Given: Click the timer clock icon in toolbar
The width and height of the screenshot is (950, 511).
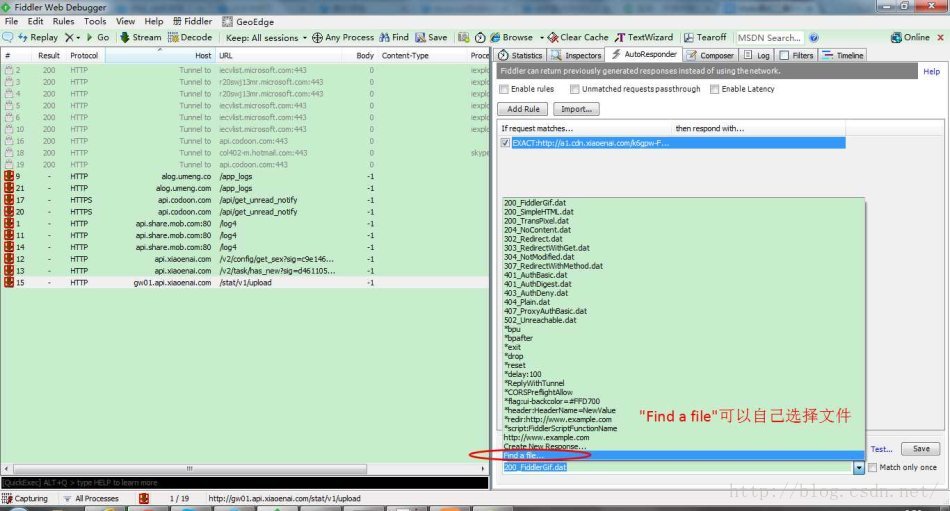Looking at the screenshot, I should pos(480,38).
